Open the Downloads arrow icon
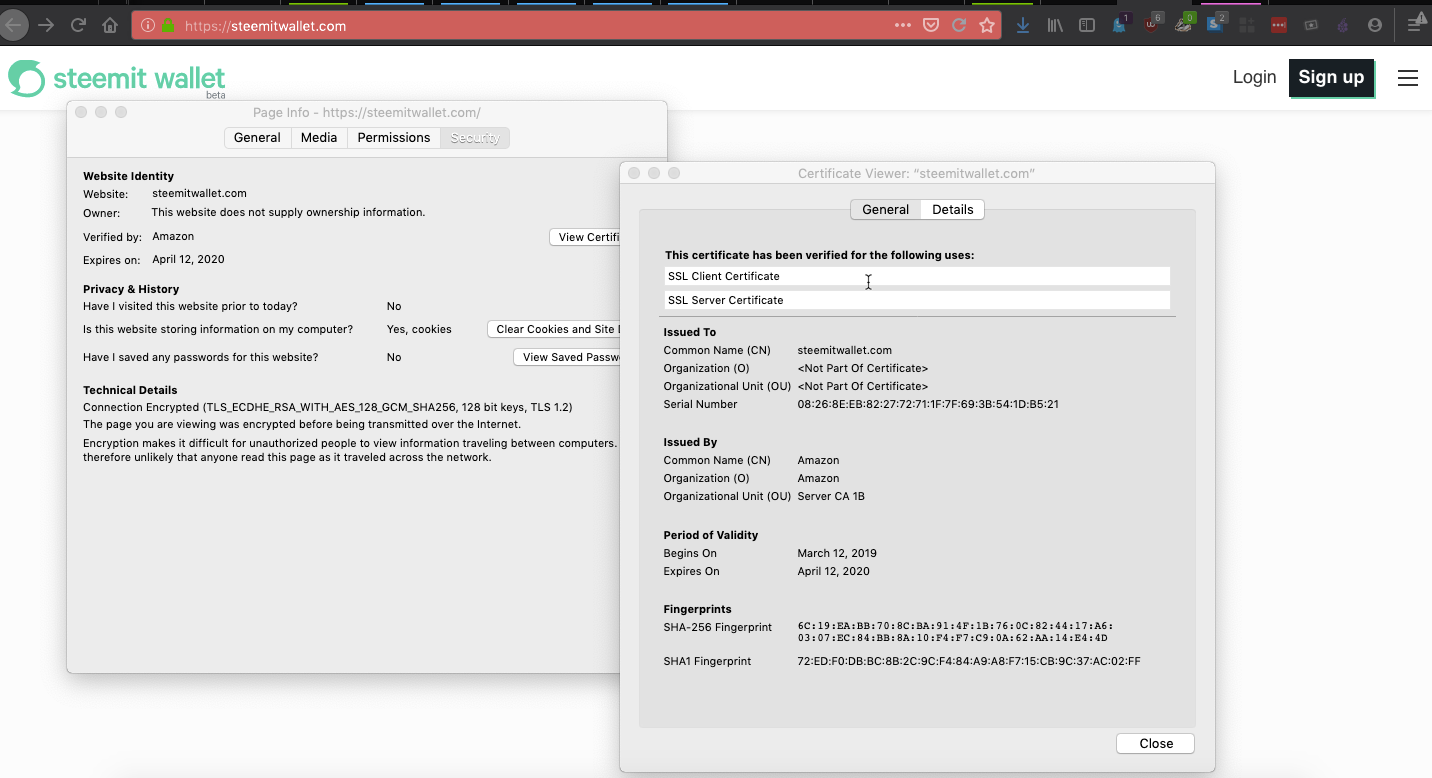Image resolution: width=1432 pixels, height=778 pixels. 1023,26
